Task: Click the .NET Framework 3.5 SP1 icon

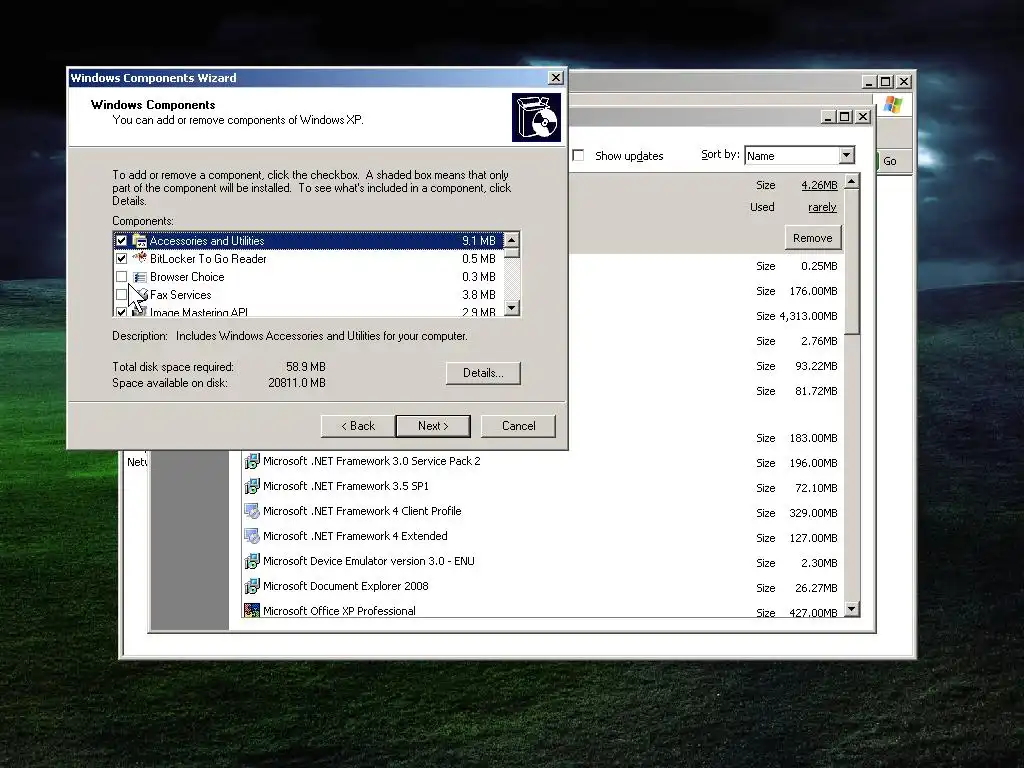Action: click(251, 486)
